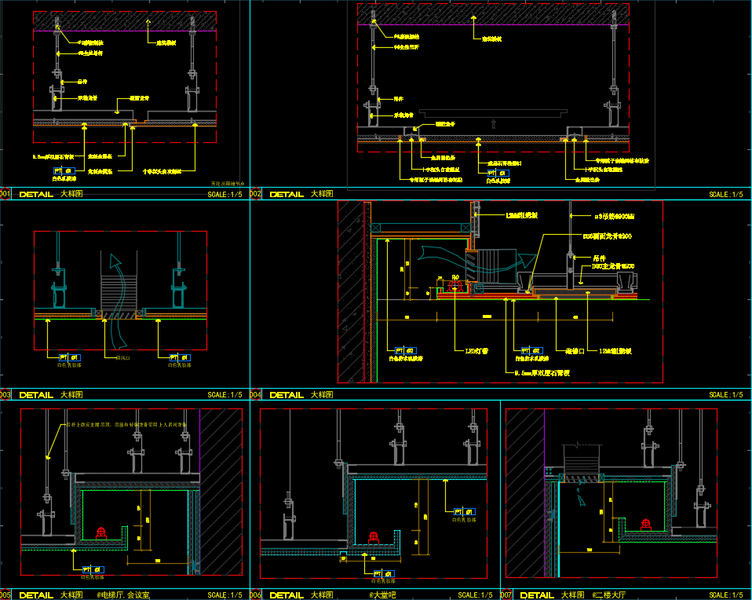This screenshot has width=752, height=600.
Task: Select the @二楼大厅 location label
Action: (609, 595)
